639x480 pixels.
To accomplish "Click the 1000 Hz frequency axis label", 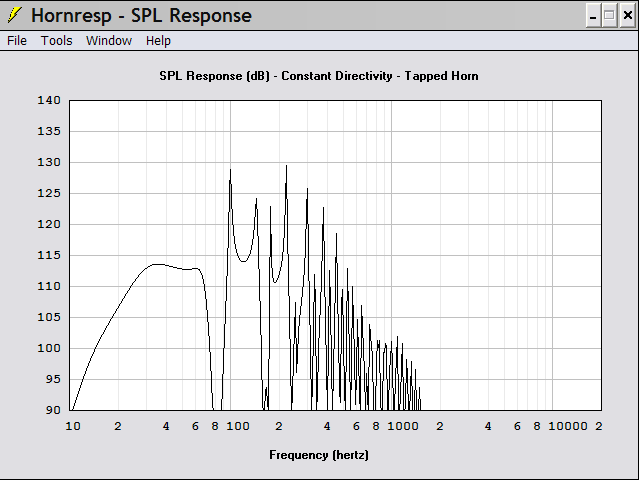I will pos(403,426).
